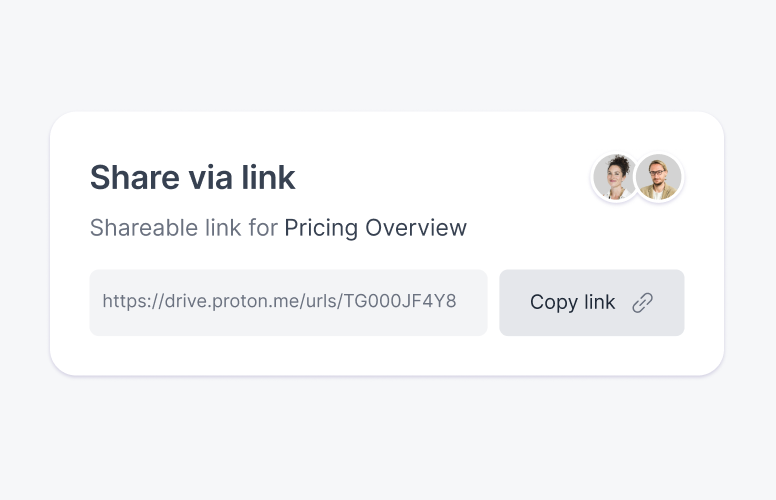Click the word "link" in the heading
This screenshot has width=776, height=500.
pos(268,177)
